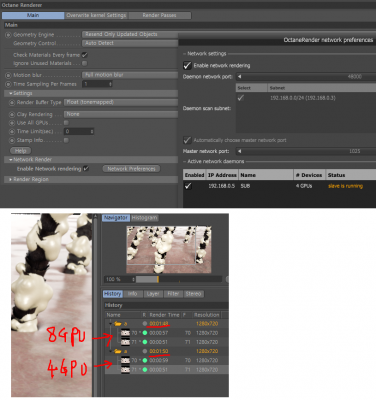Switch to the Render Passes tab

point(159,15)
